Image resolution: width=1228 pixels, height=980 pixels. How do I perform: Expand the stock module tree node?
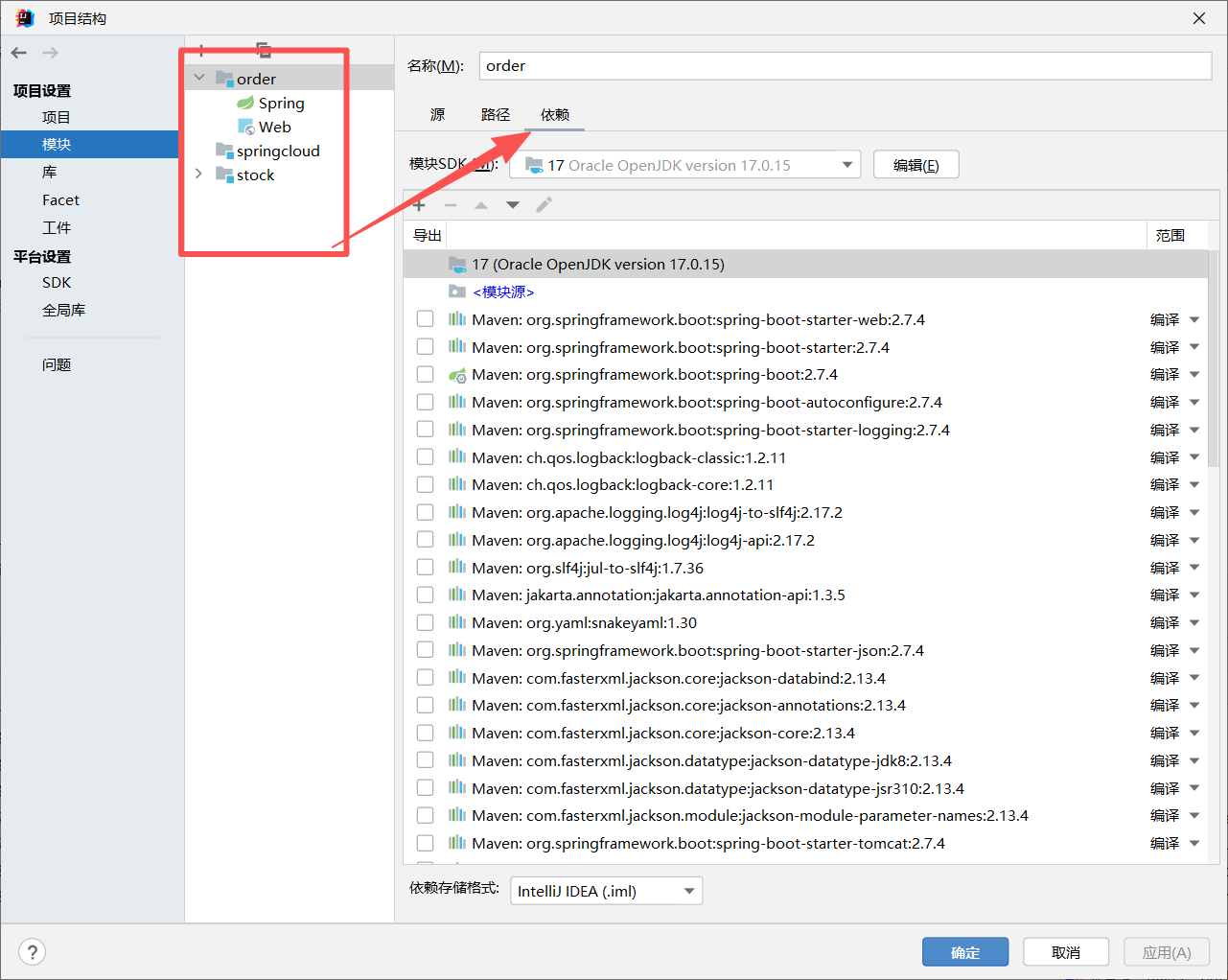click(198, 174)
